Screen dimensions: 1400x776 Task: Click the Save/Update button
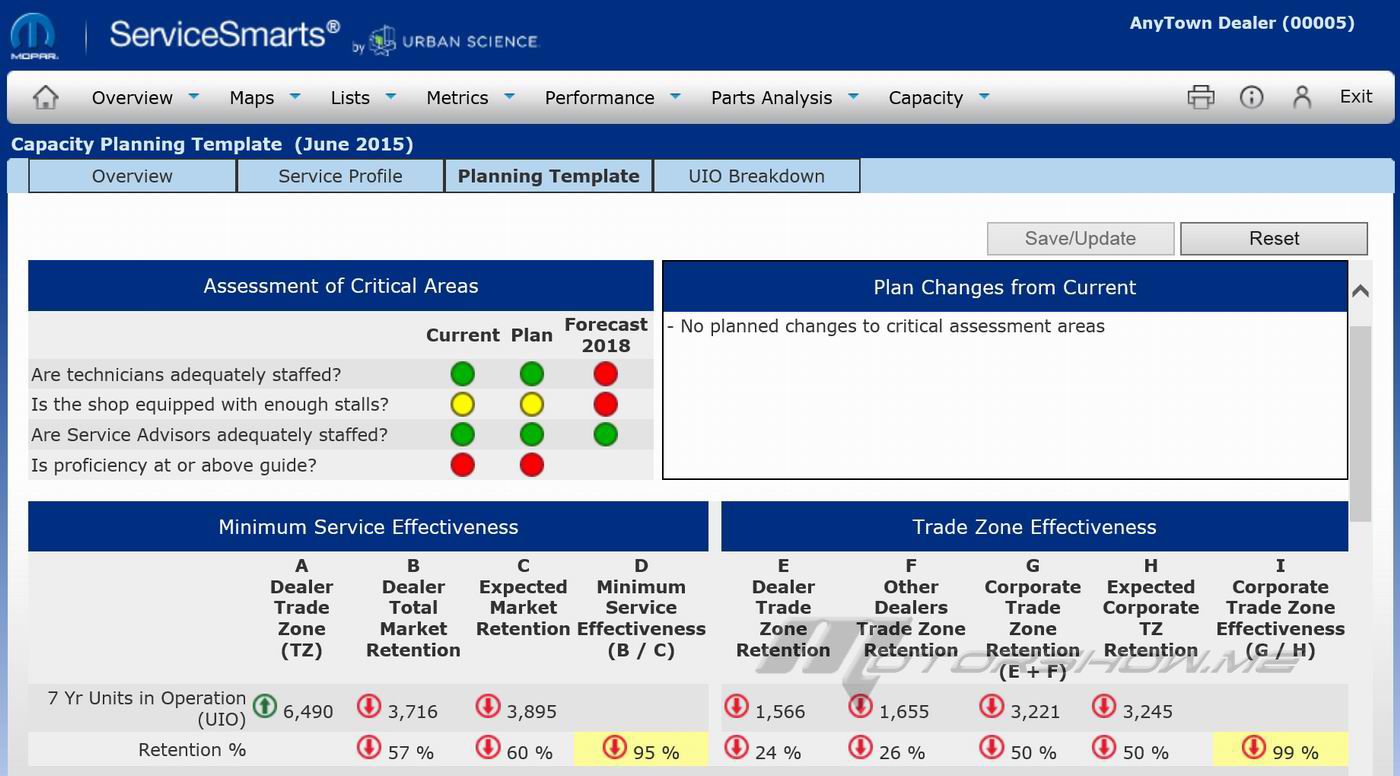1080,238
